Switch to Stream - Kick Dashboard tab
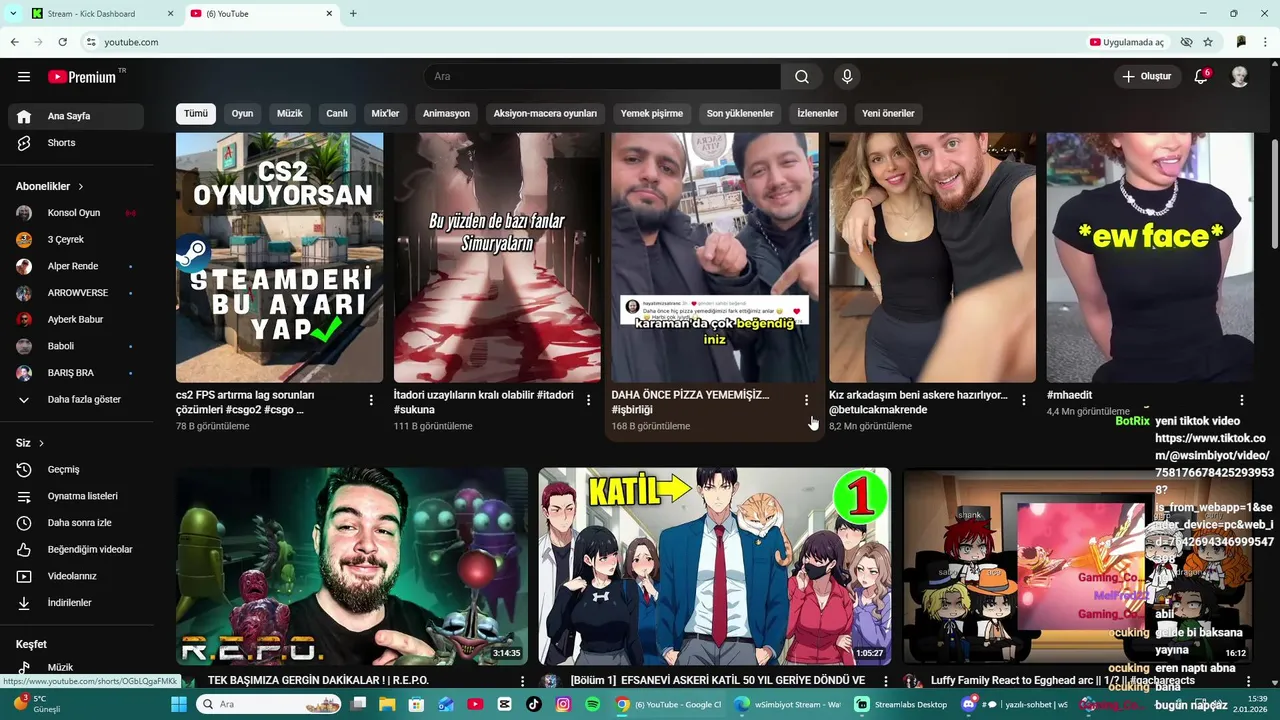This screenshot has height=720, width=1280. (x=100, y=14)
